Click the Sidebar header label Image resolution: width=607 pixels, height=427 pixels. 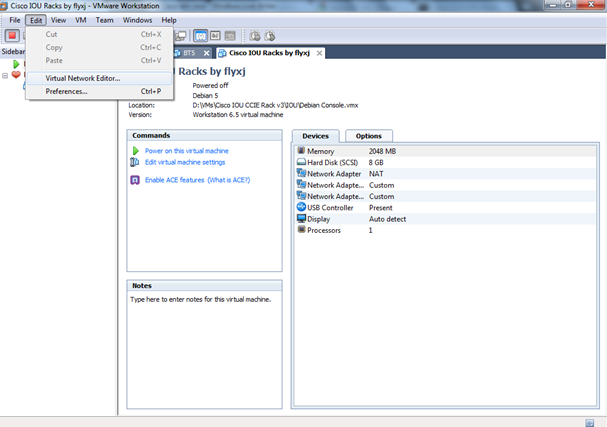click(13, 51)
